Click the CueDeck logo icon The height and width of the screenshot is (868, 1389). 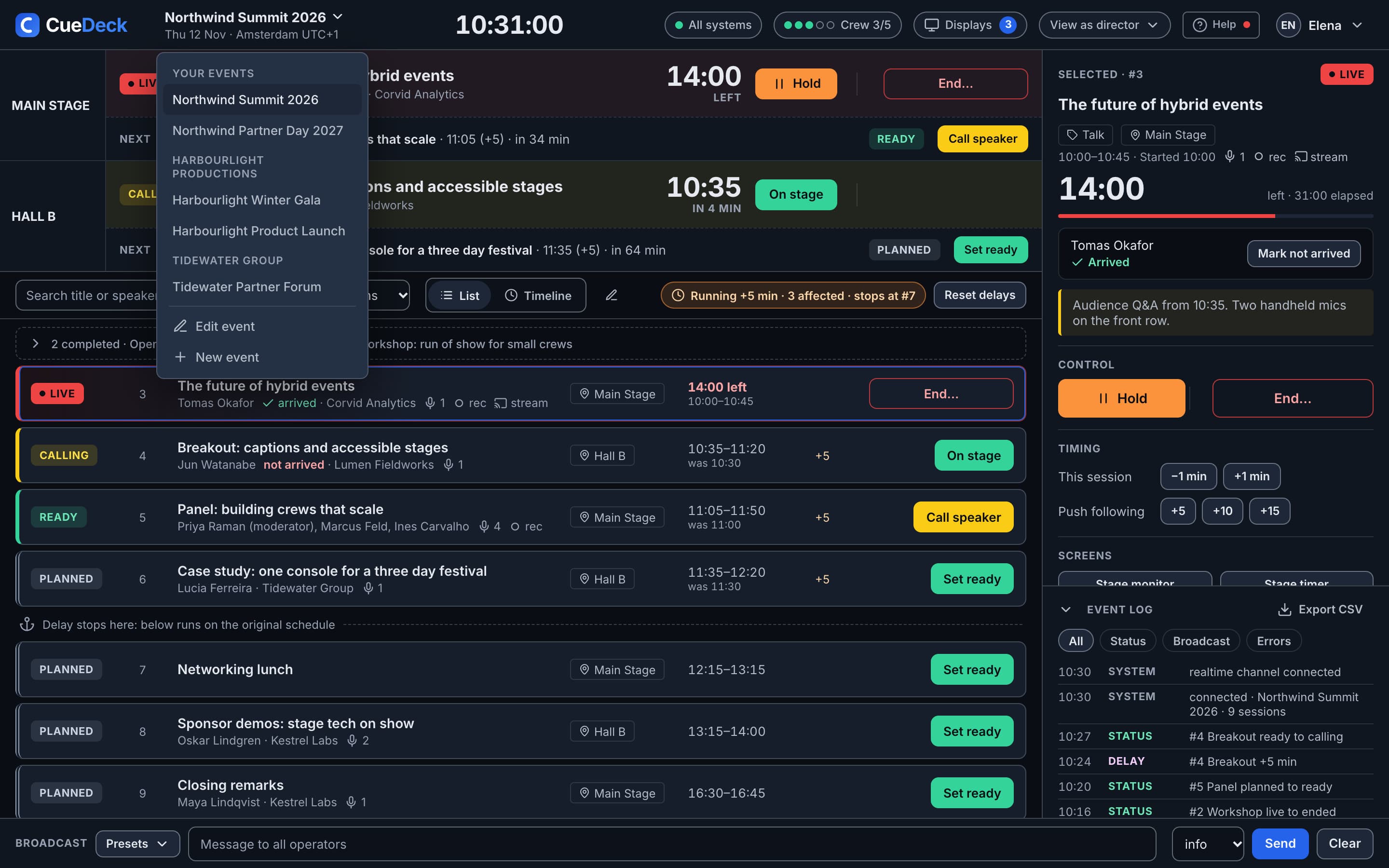coord(27,25)
